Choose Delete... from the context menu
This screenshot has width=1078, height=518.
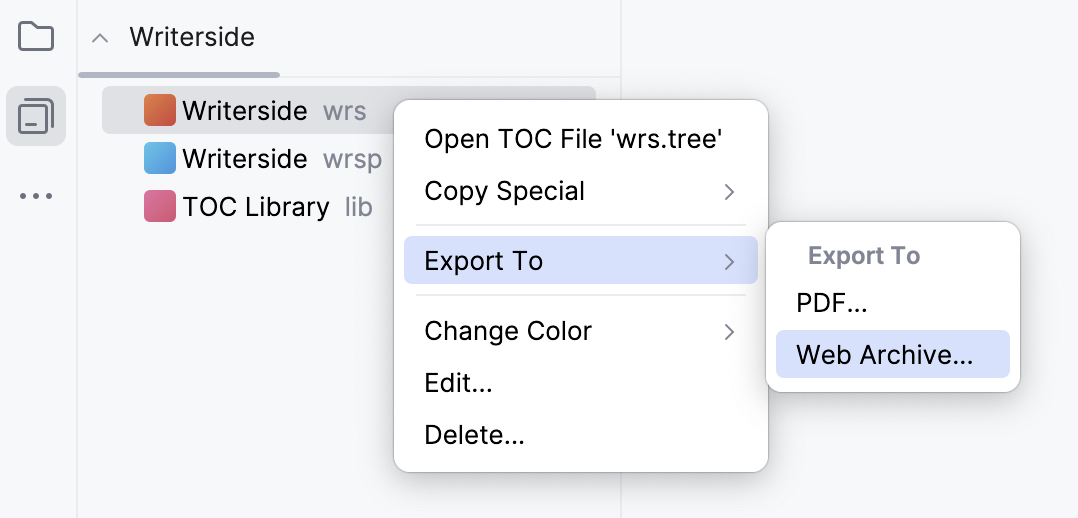[474, 434]
